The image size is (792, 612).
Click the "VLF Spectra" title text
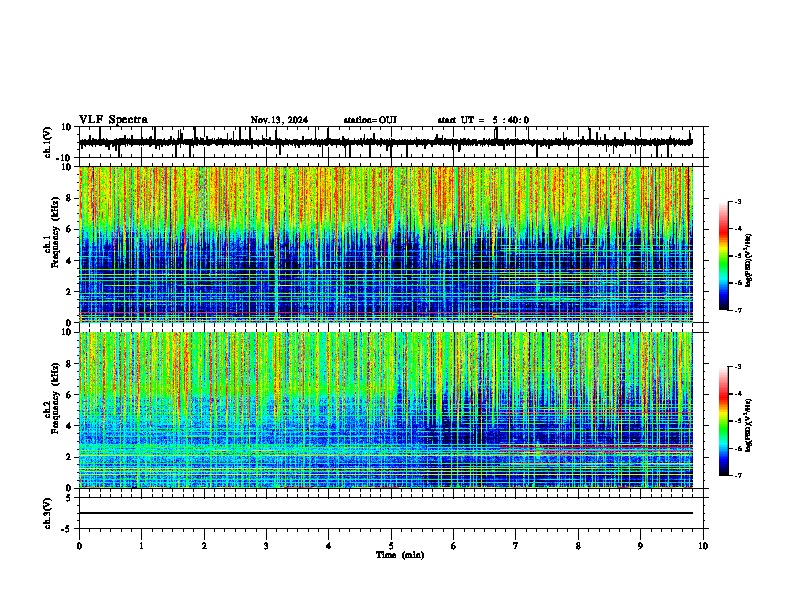[113, 120]
